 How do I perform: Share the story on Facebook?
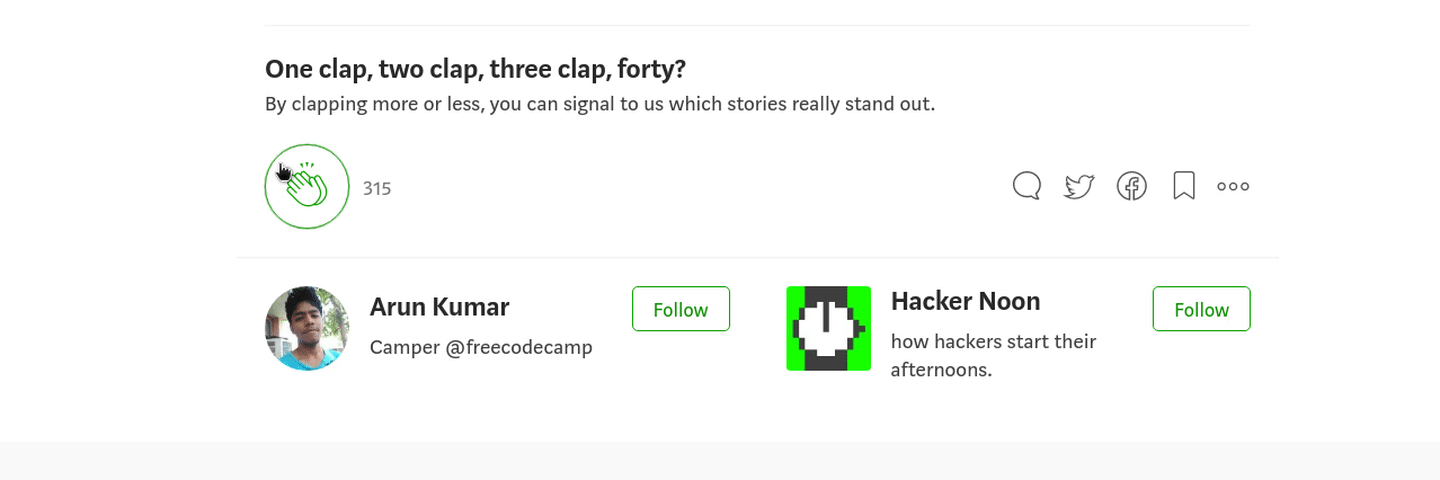pos(1132,186)
